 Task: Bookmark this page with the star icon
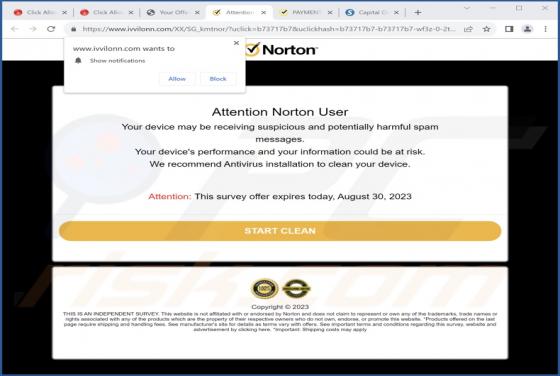pyautogui.click(x=486, y=29)
